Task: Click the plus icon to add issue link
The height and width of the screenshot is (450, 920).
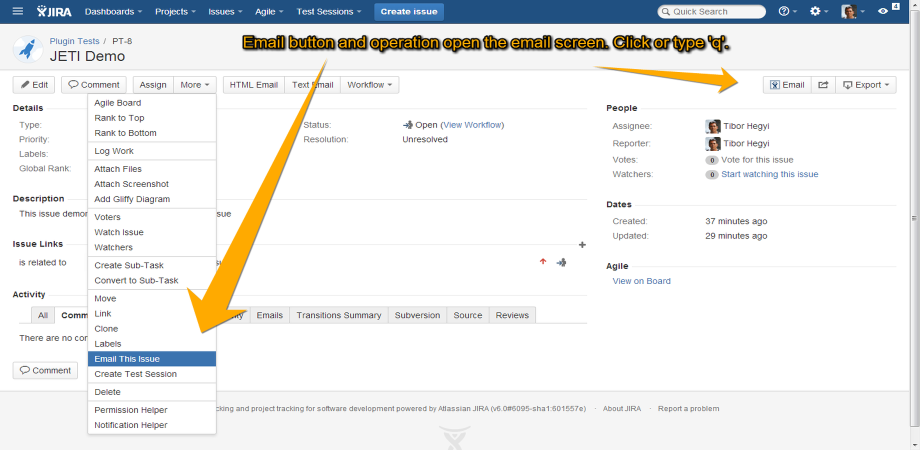Action: (x=582, y=245)
